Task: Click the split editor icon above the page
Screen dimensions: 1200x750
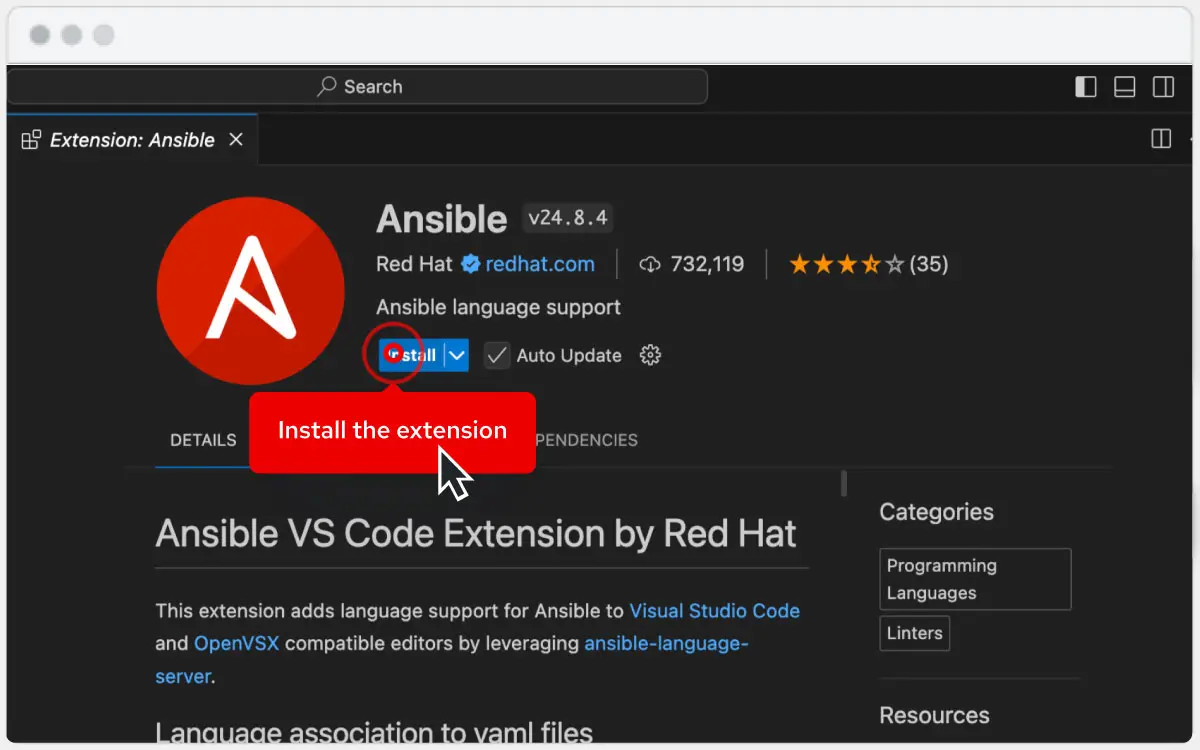Action: pyautogui.click(x=1160, y=139)
